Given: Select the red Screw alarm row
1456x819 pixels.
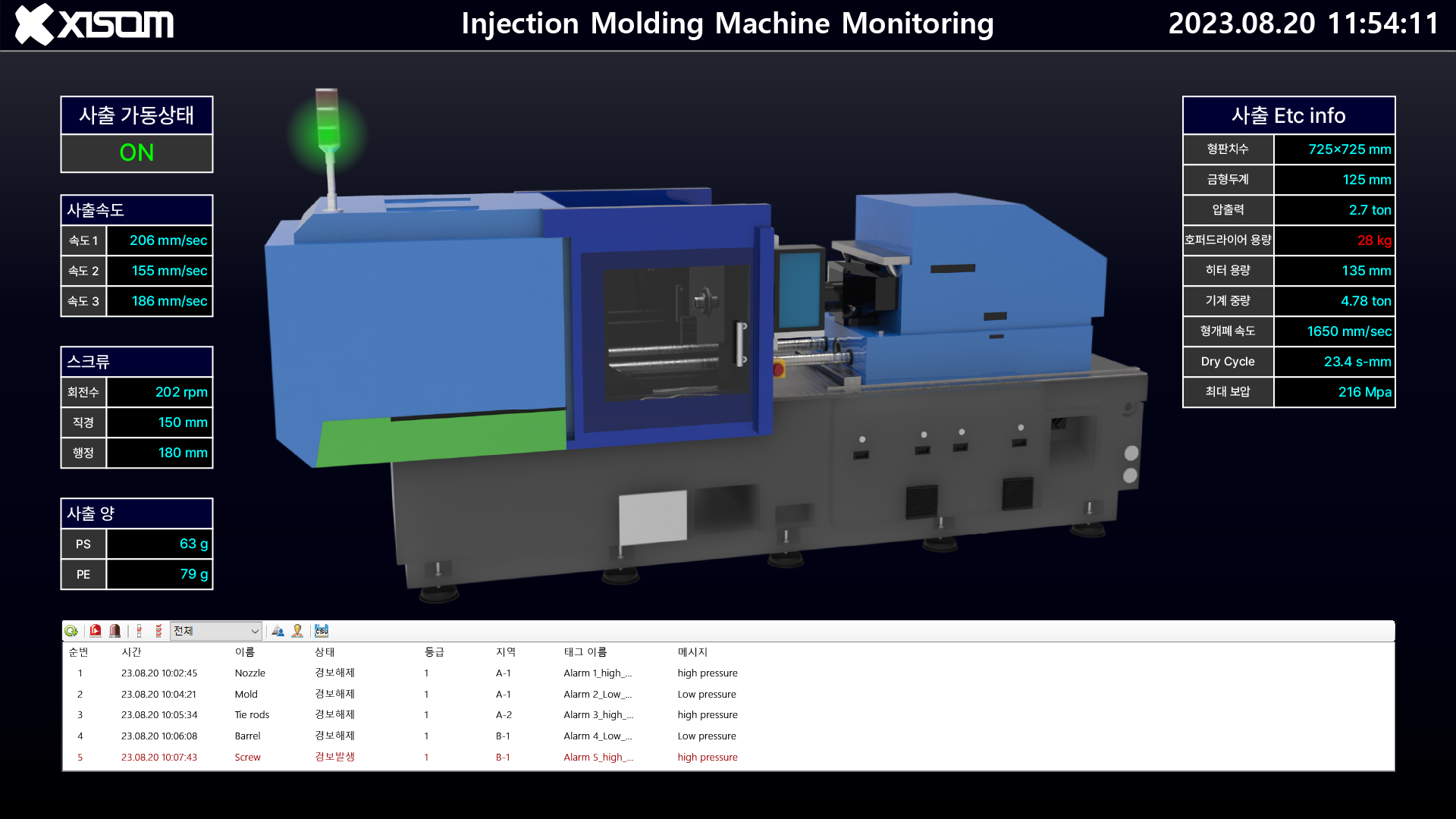Looking at the screenshot, I should (247, 758).
